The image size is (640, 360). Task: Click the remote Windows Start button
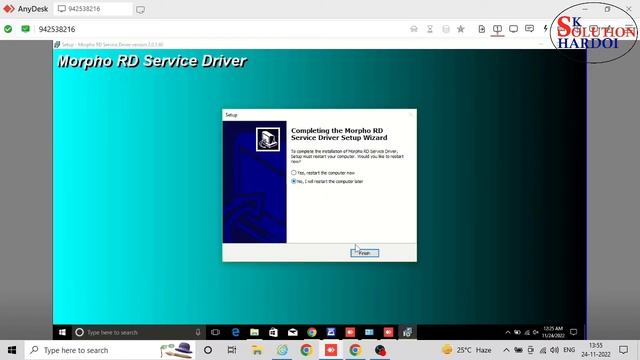pyautogui.click(x=62, y=332)
